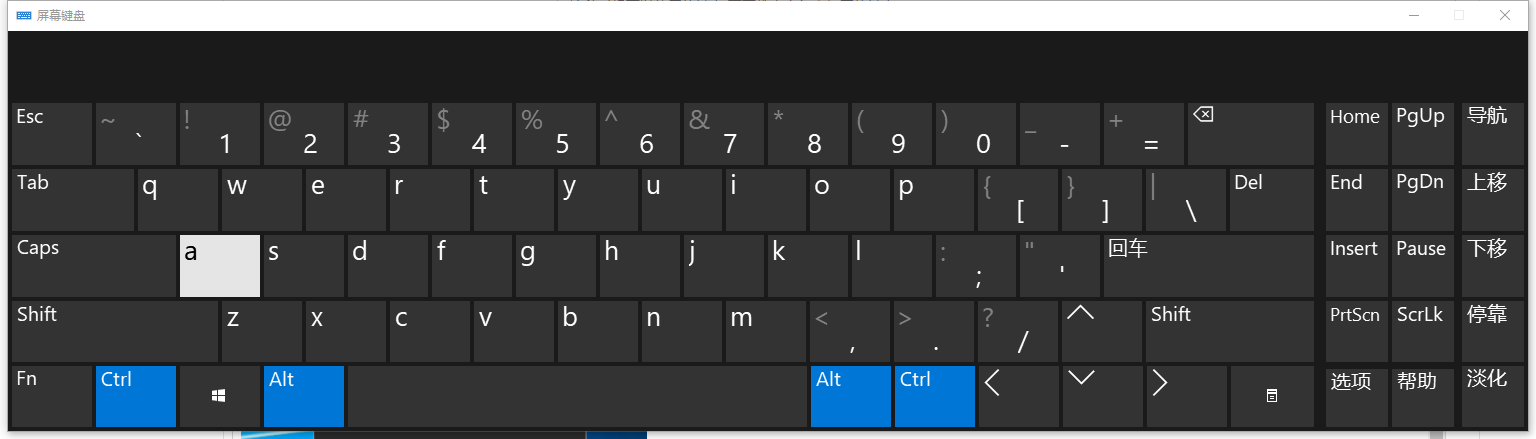Toggle the ScrLk key

[x=1421, y=332]
